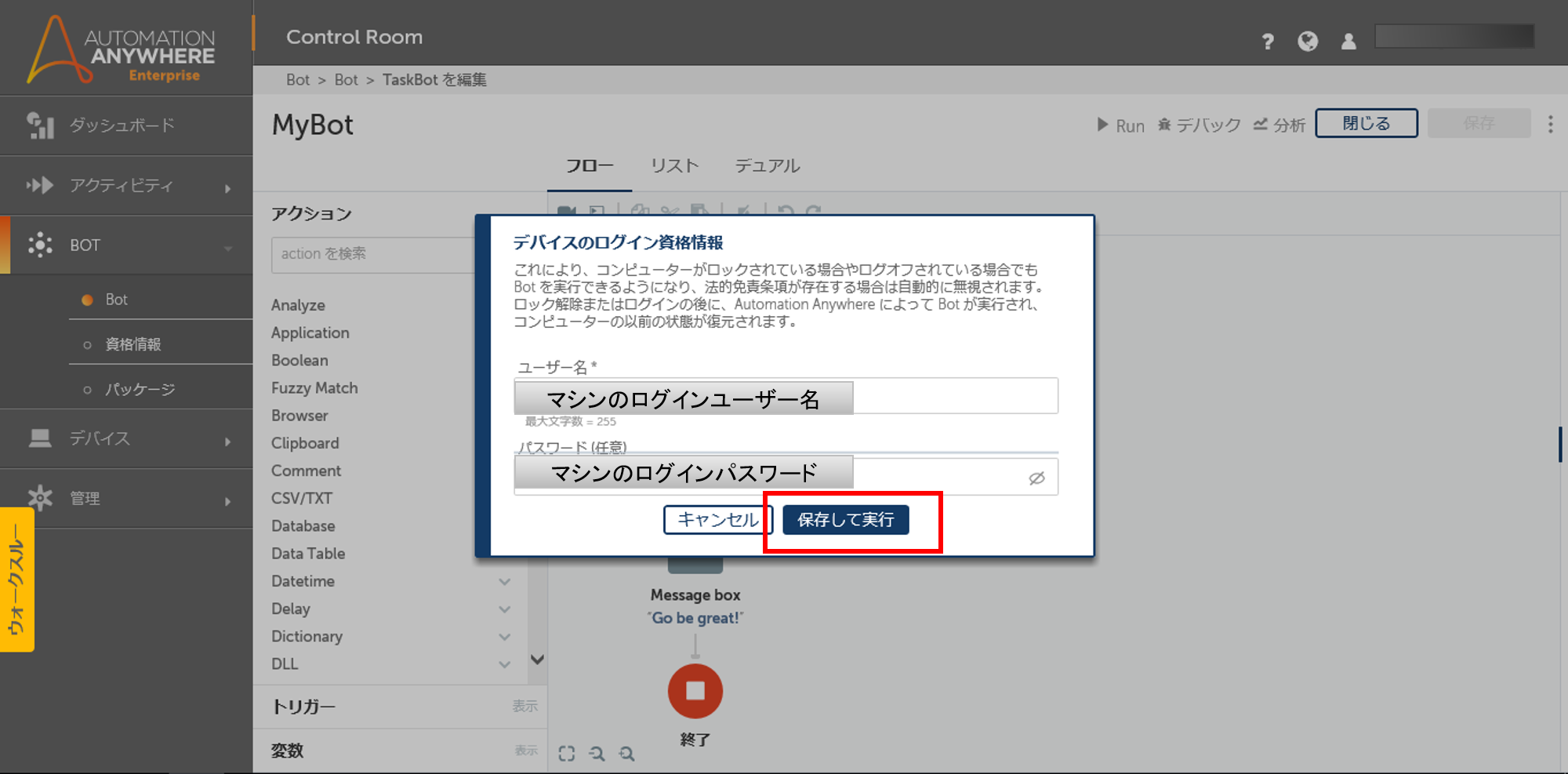Viewport: 1568px width, 774px height.
Task: Switch to the デュアル tab
Action: click(x=767, y=166)
